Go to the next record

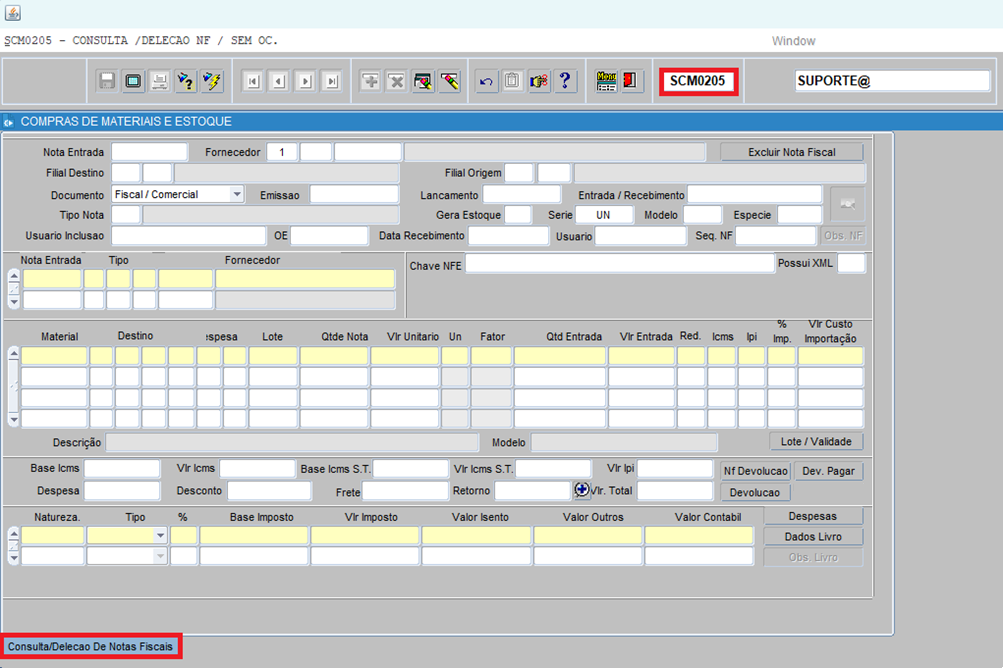tap(305, 81)
